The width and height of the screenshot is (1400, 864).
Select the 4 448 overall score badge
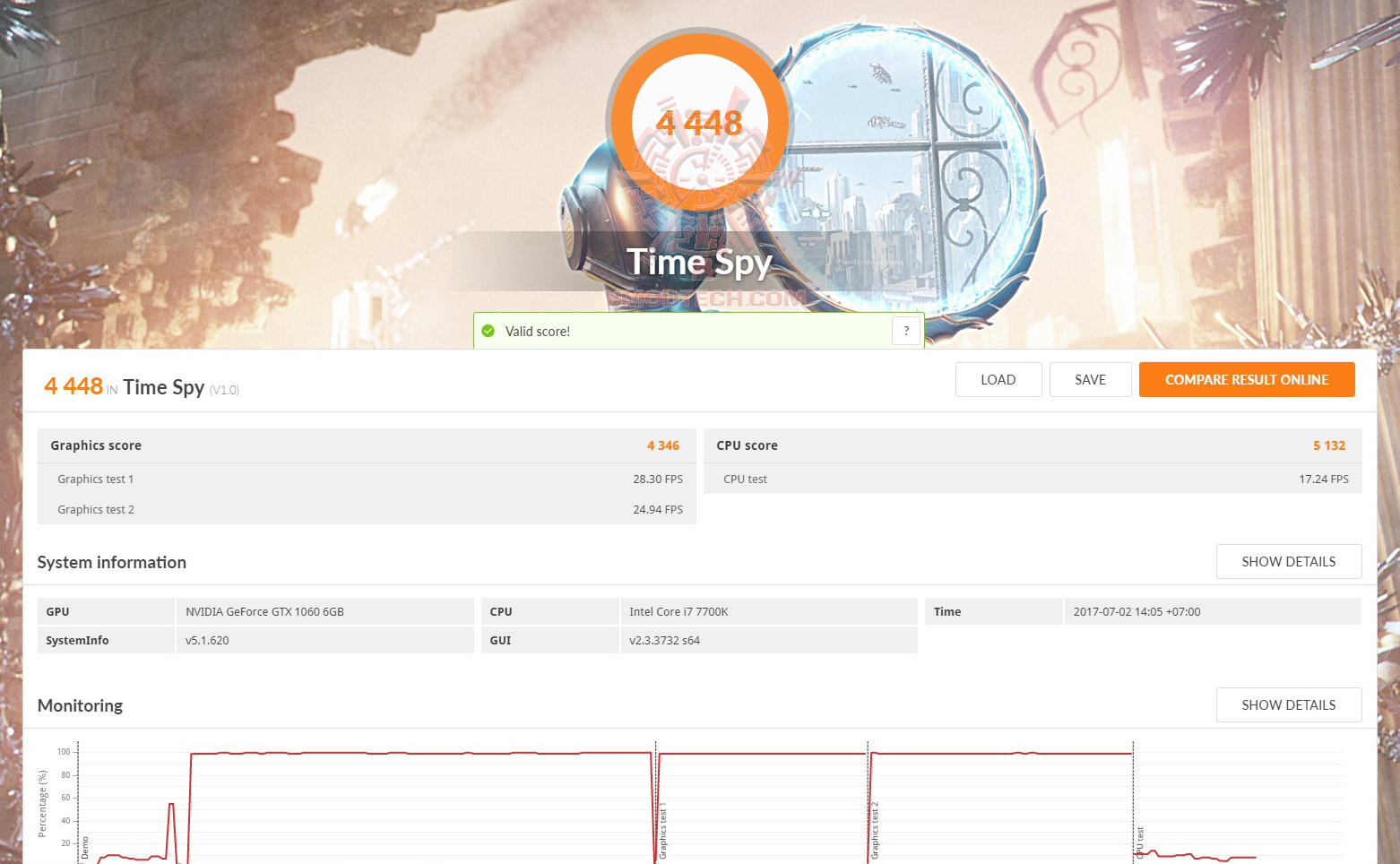point(700,121)
